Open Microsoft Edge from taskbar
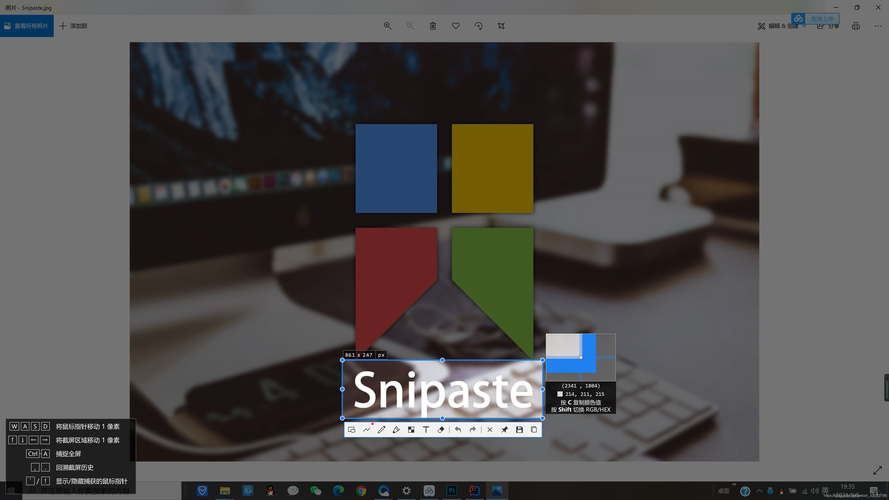Image resolution: width=889 pixels, height=500 pixels. point(338,491)
